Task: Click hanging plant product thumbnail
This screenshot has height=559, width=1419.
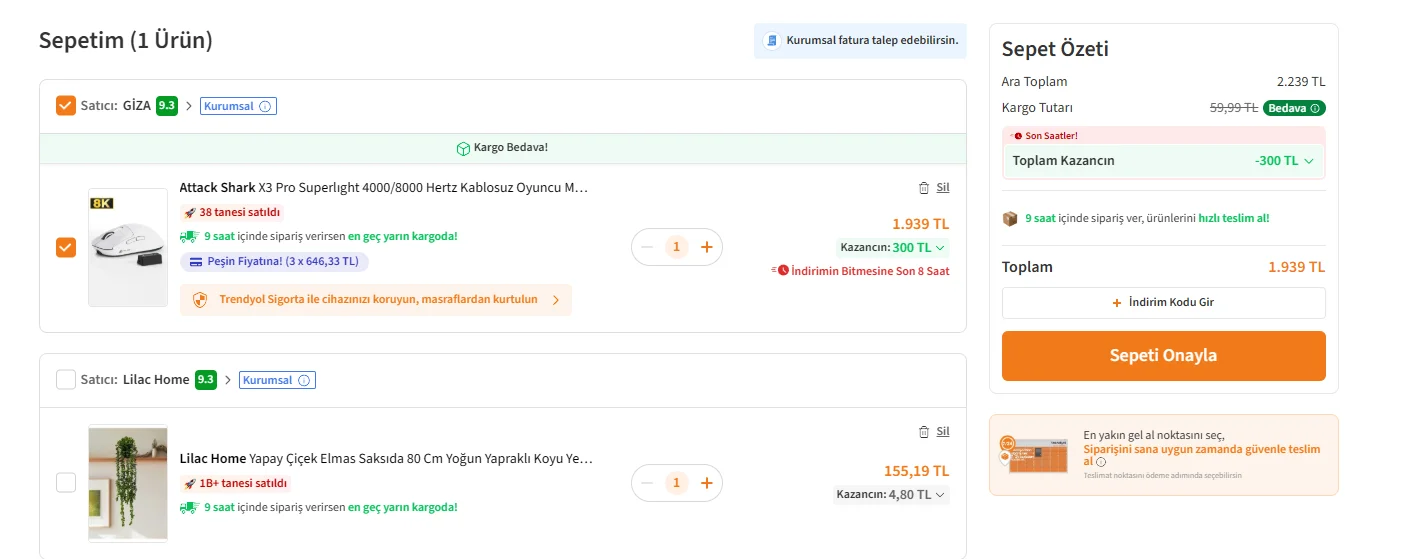Action: pyautogui.click(x=128, y=484)
